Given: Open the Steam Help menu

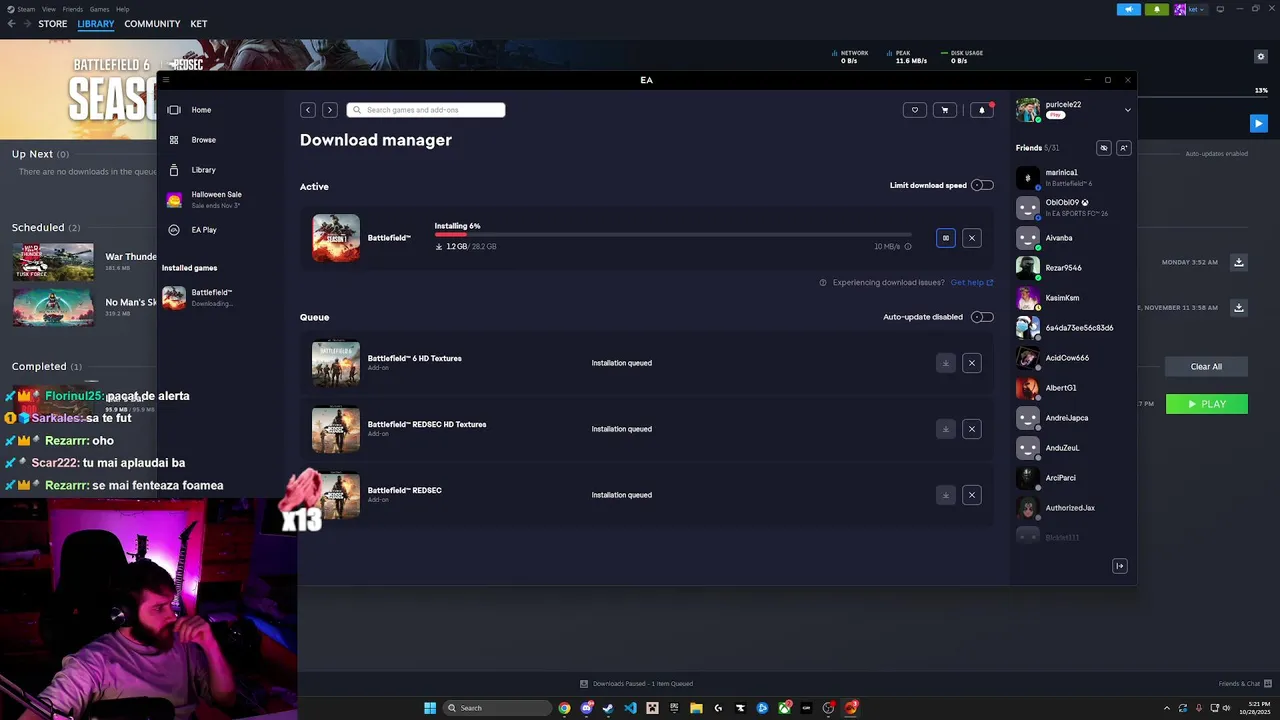Looking at the screenshot, I should click(122, 9).
